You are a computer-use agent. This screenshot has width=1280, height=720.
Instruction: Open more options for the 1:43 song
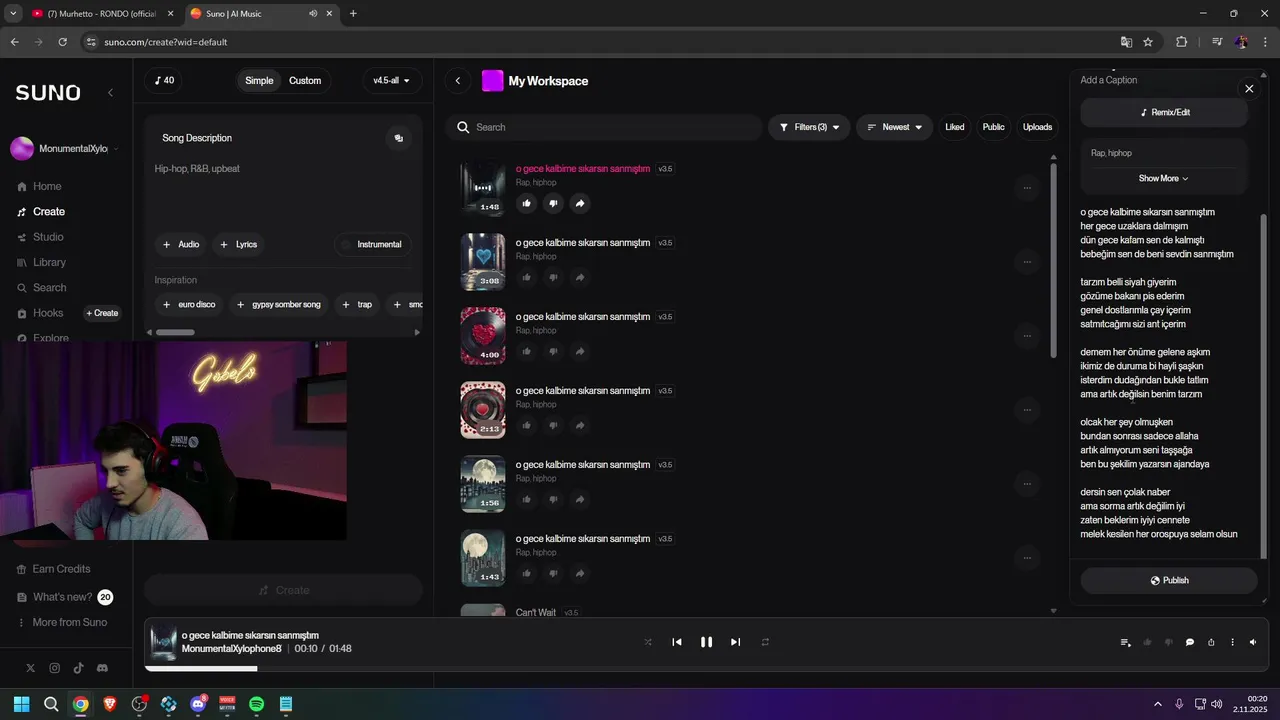(x=1027, y=558)
